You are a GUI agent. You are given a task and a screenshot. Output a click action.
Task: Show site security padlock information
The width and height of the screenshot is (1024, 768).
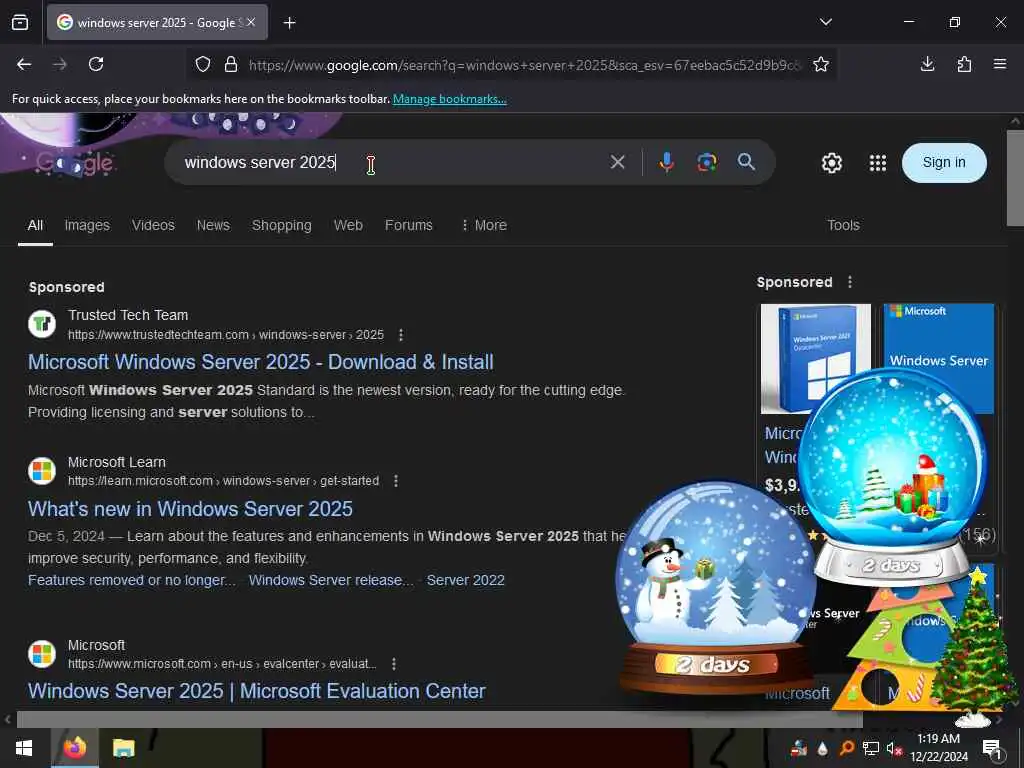pos(231,64)
